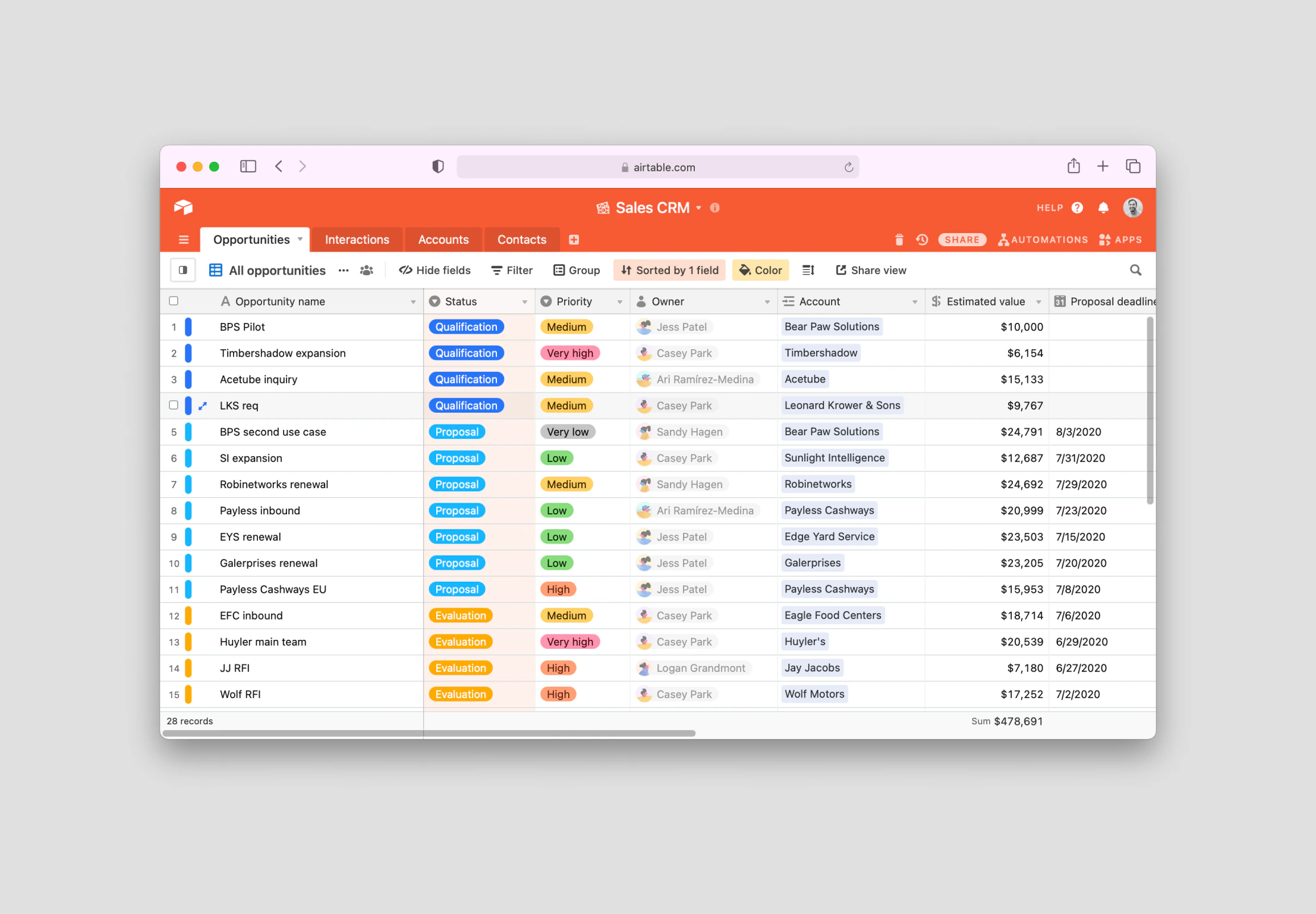
Task: Click the Sum $478,691 summary
Action: (x=1007, y=721)
